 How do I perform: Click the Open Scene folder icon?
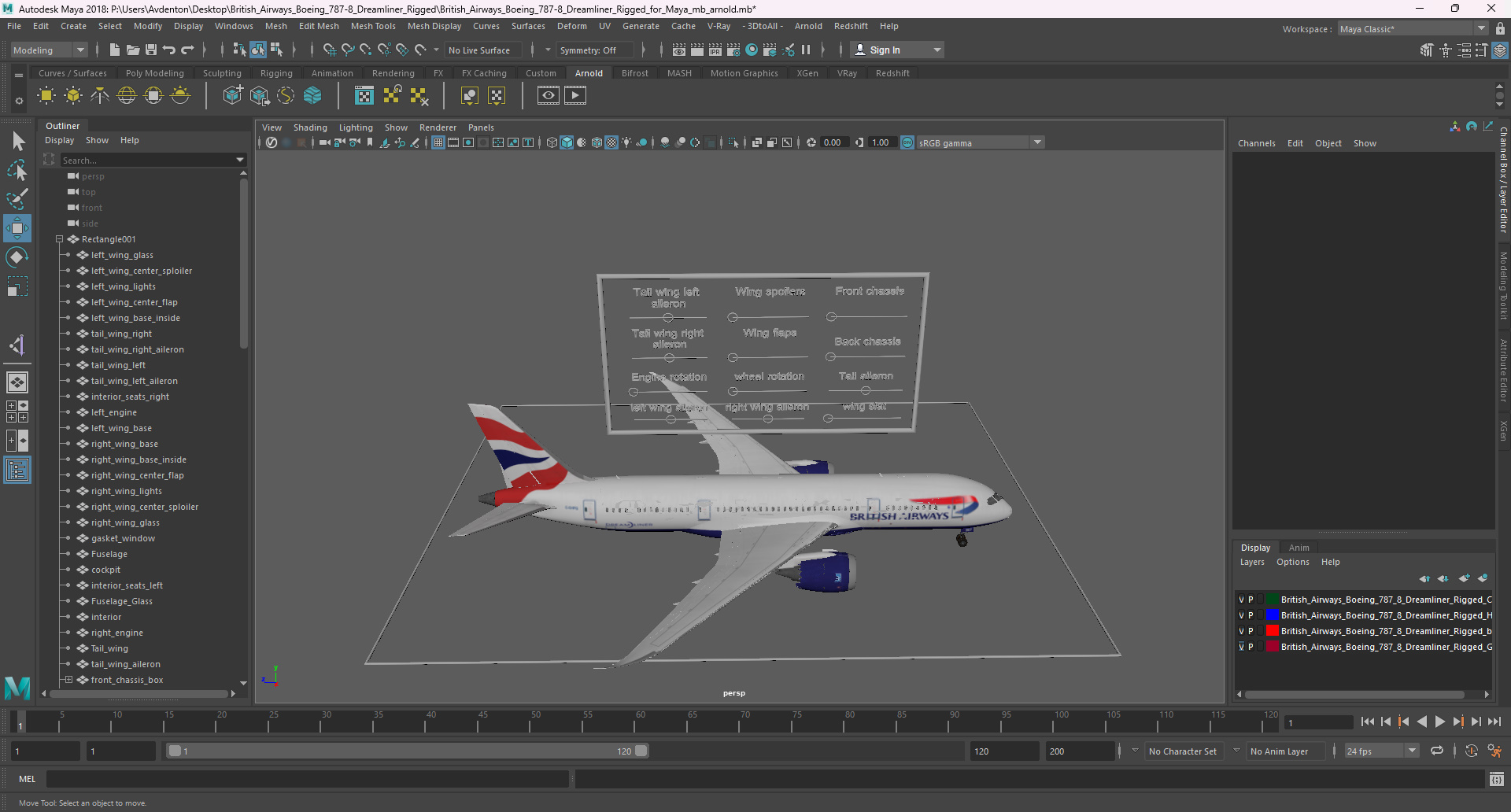tap(133, 50)
